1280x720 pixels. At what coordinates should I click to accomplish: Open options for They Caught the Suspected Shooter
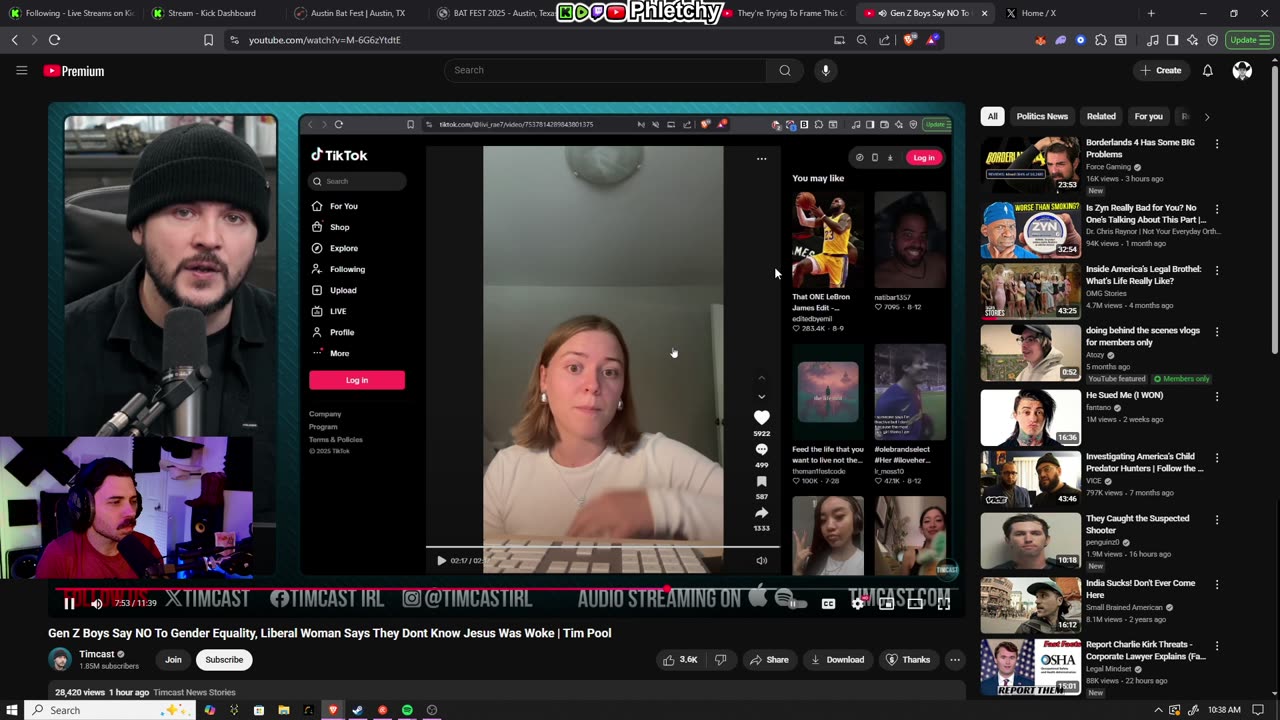point(1216,520)
